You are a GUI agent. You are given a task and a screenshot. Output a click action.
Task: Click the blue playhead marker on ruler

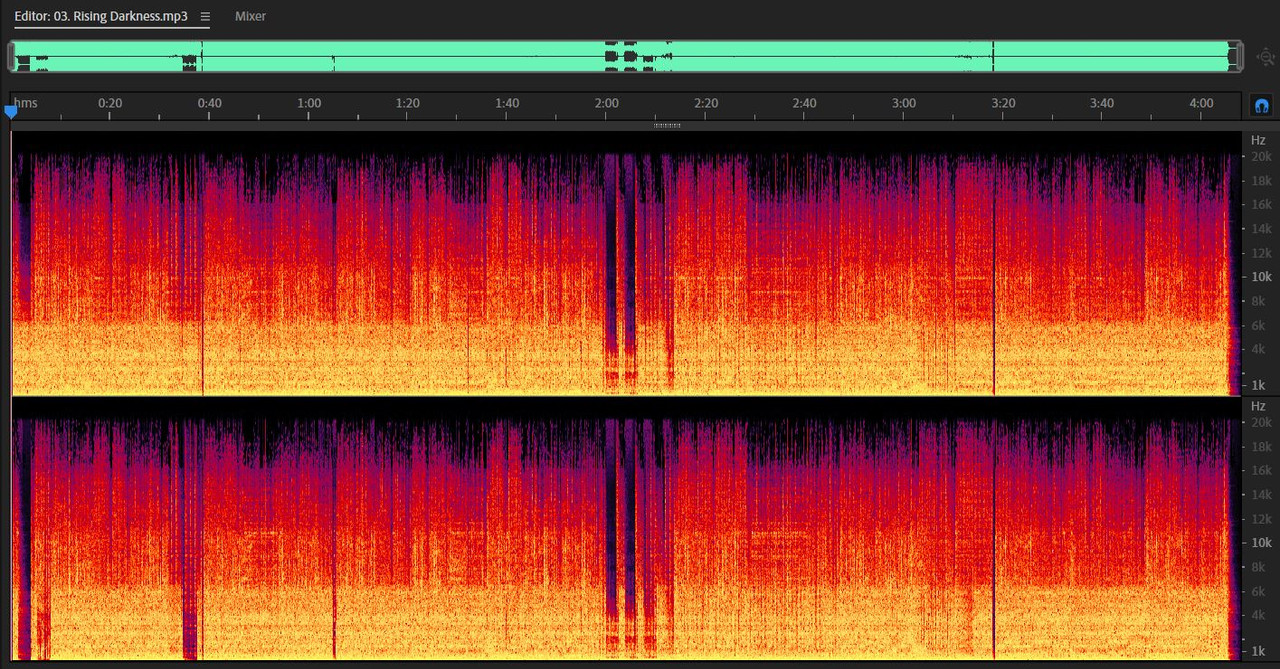pos(11,112)
